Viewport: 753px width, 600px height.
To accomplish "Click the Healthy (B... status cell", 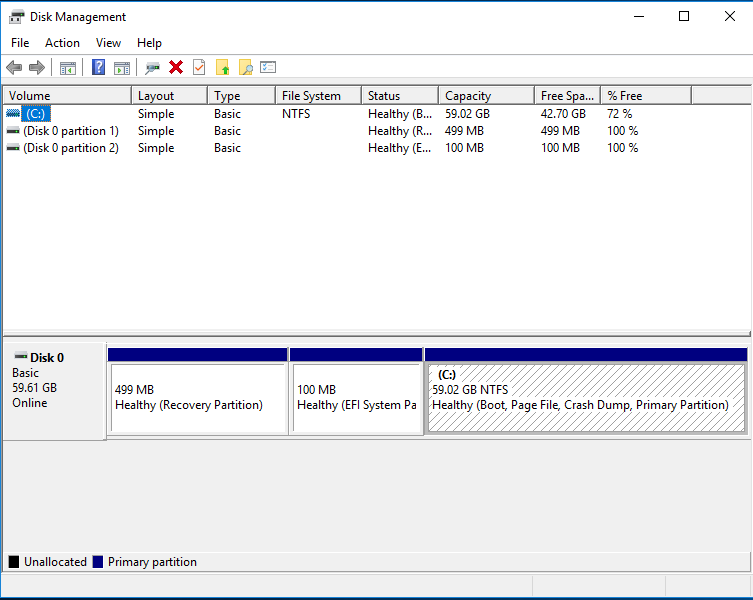I will (400, 114).
